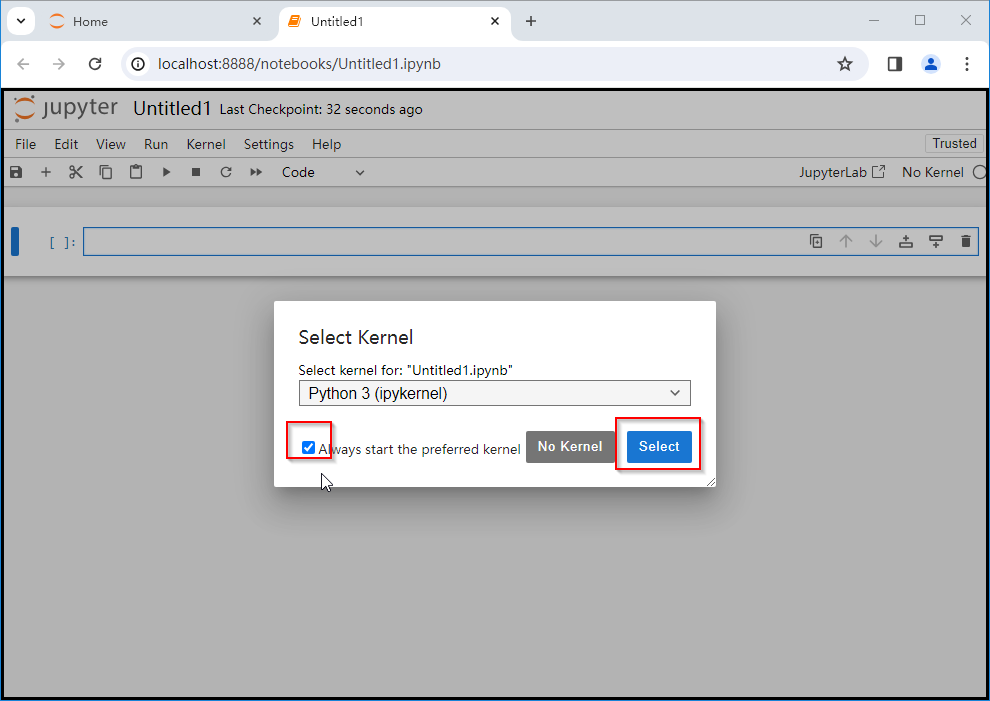Open the JupyterLab link
This screenshot has width=990, height=701.
click(x=841, y=172)
